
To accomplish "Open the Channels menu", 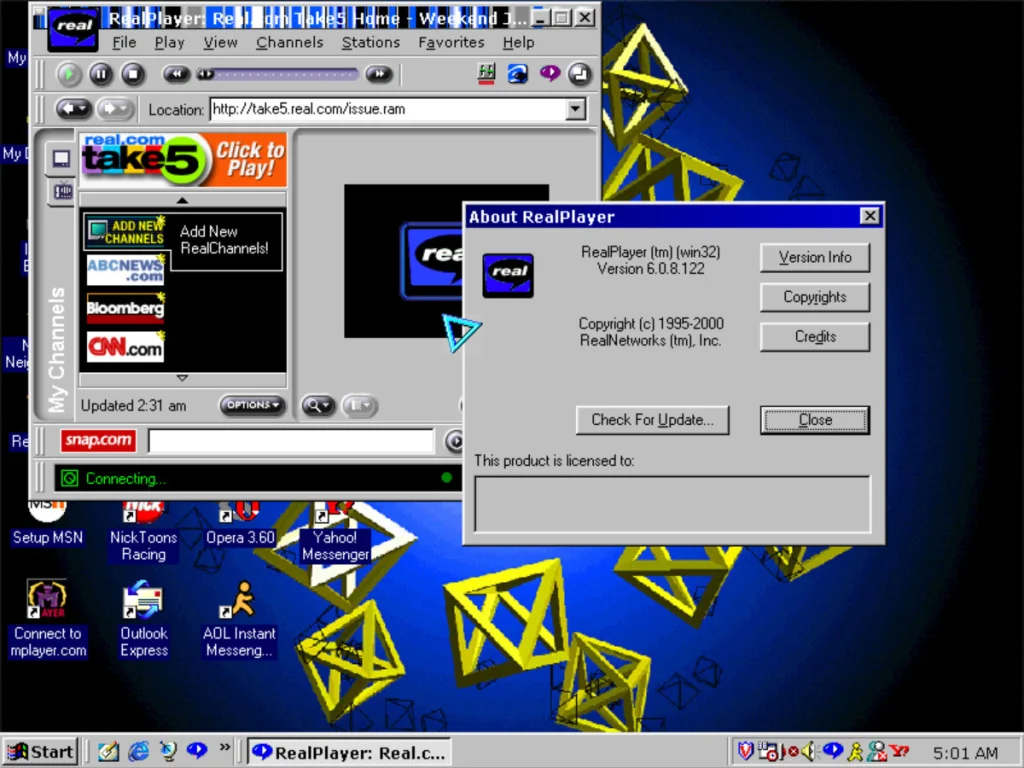I will point(289,42).
